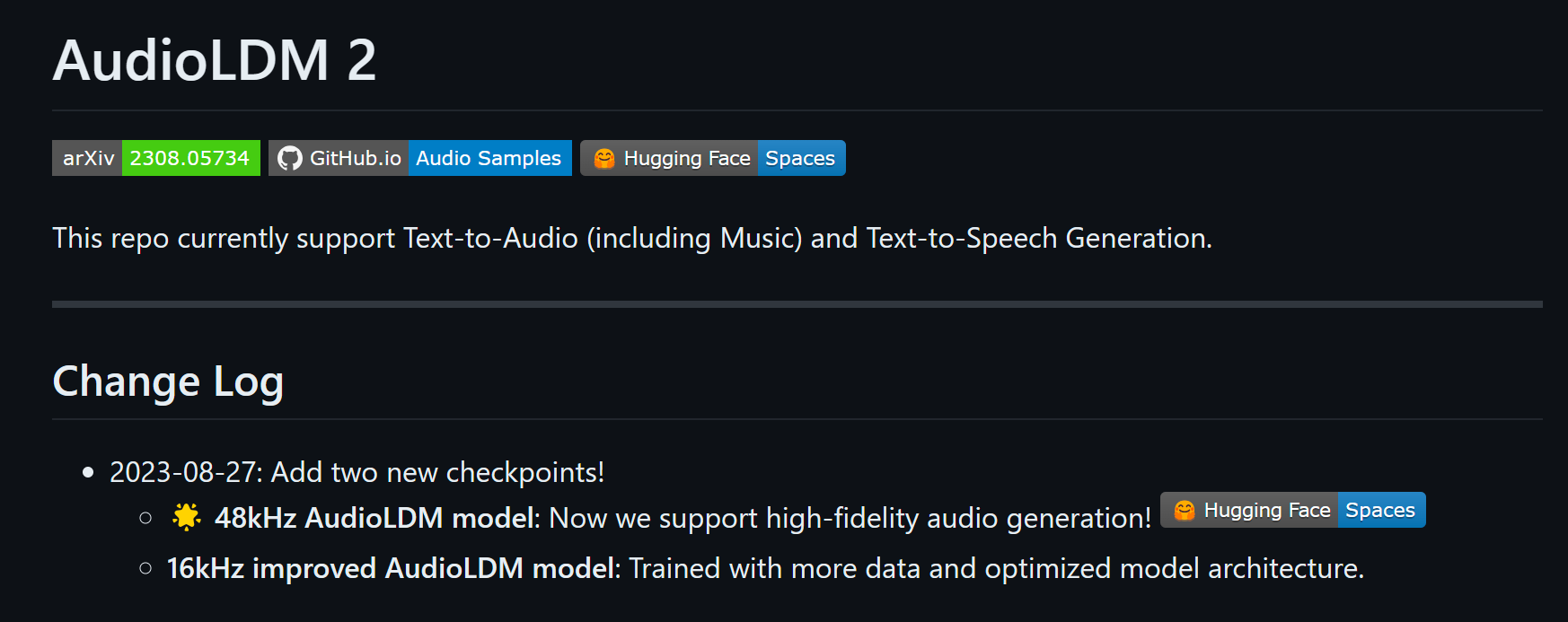Click the repo description paragraph
The height and width of the screenshot is (622, 1568).
tap(632, 238)
